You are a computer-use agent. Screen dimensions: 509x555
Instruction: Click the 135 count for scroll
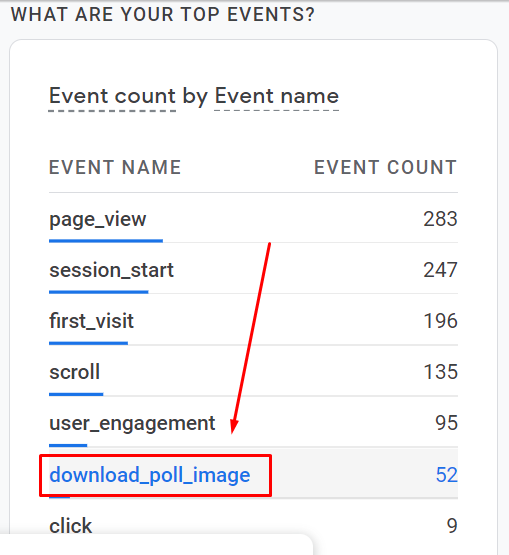pyautogui.click(x=440, y=372)
